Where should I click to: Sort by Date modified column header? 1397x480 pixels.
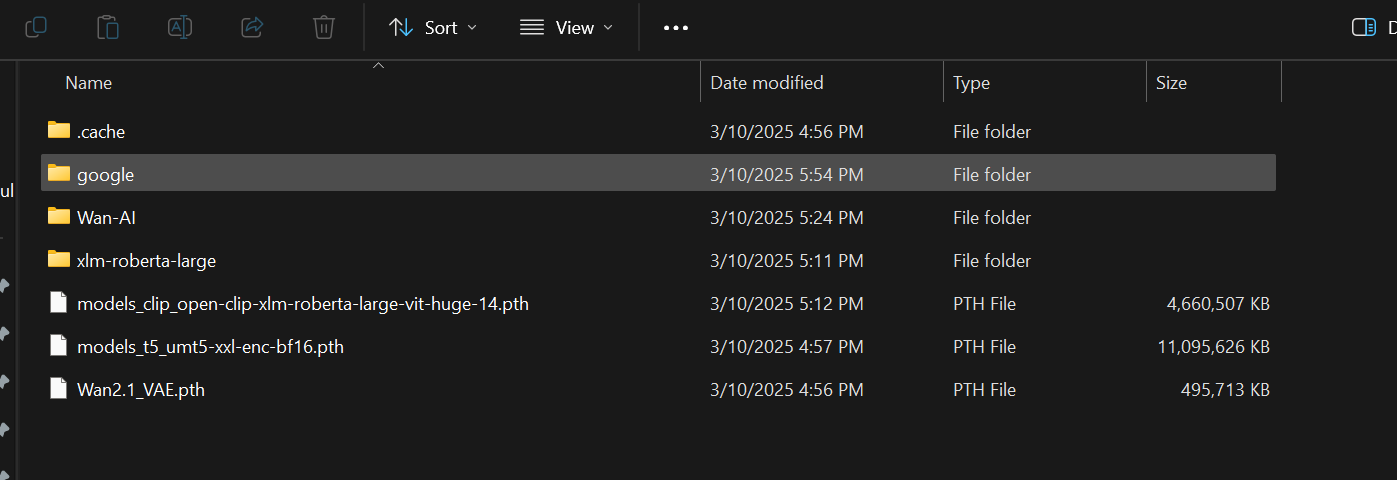tap(767, 83)
